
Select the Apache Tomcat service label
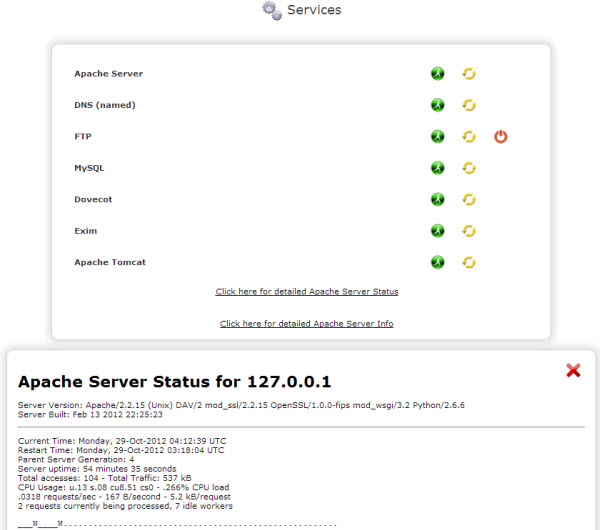pyautogui.click(x=110, y=262)
